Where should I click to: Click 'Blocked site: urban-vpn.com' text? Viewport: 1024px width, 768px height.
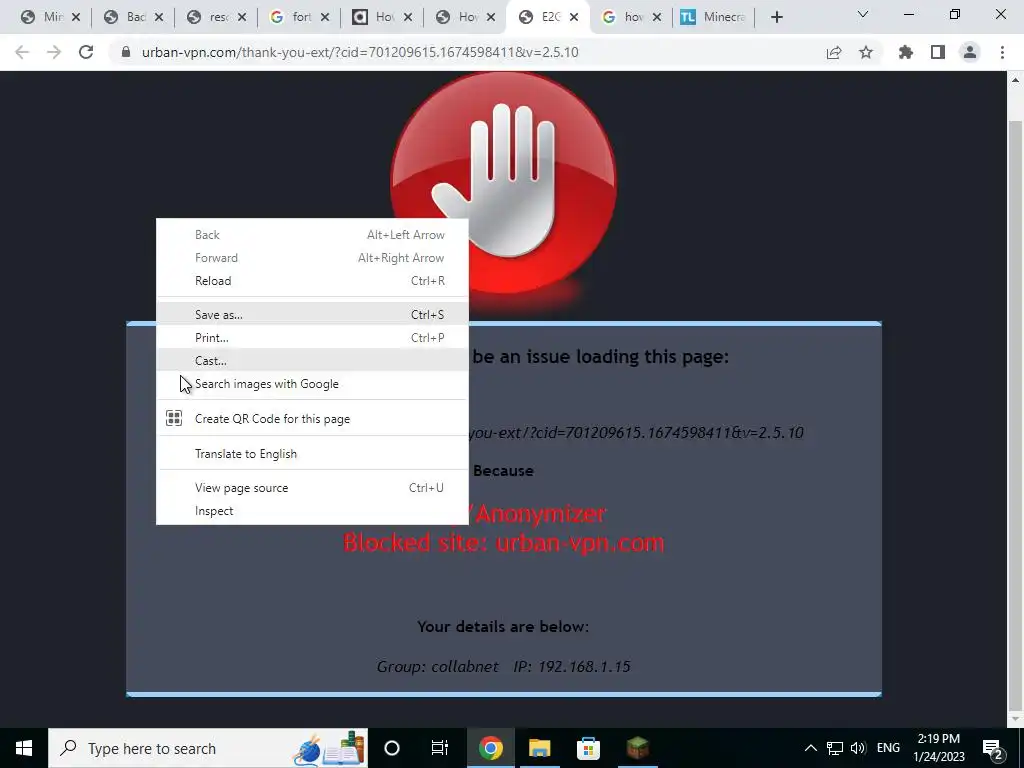(504, 543)
